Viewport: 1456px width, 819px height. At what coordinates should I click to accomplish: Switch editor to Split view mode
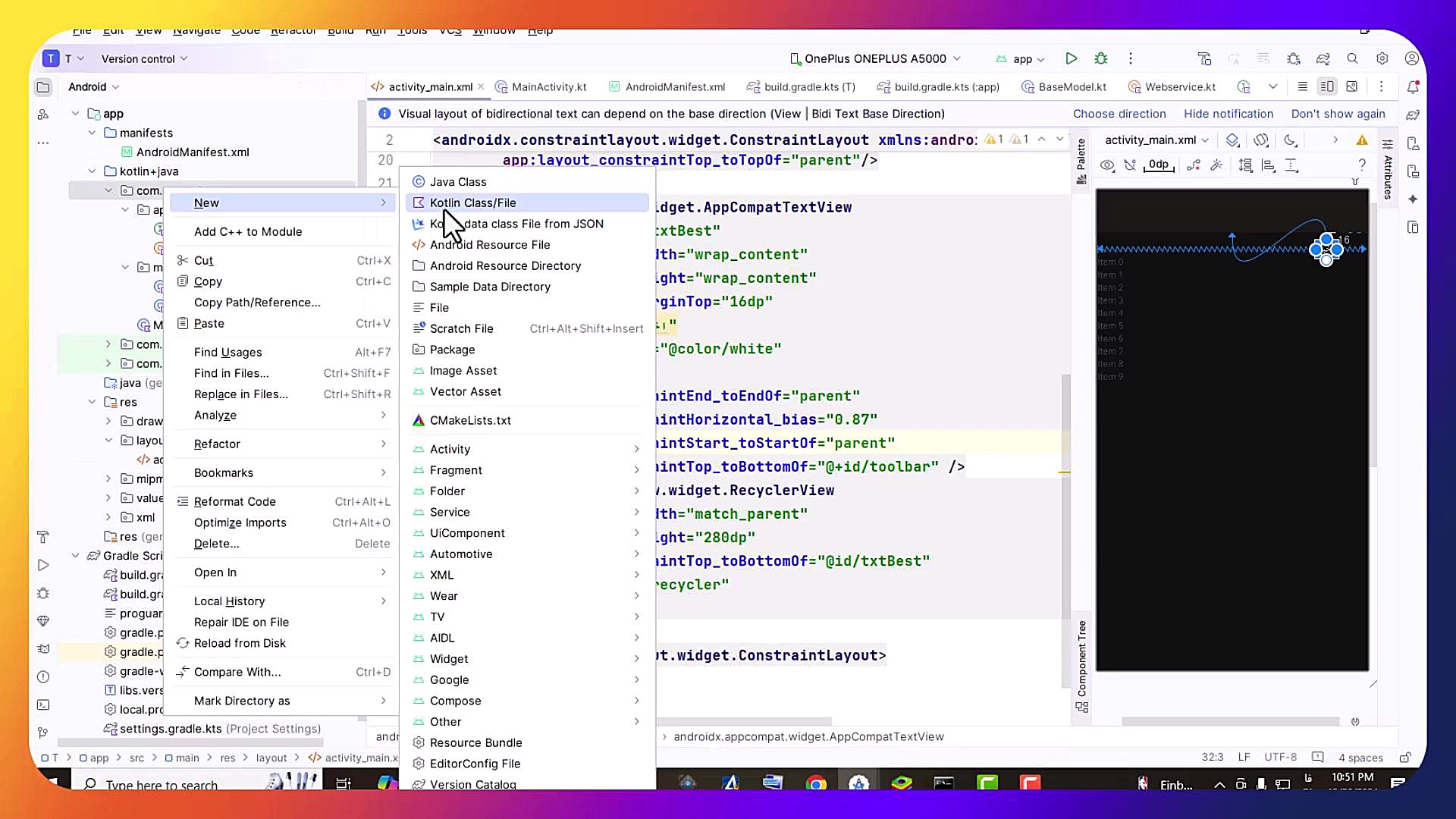[1327, 87]
